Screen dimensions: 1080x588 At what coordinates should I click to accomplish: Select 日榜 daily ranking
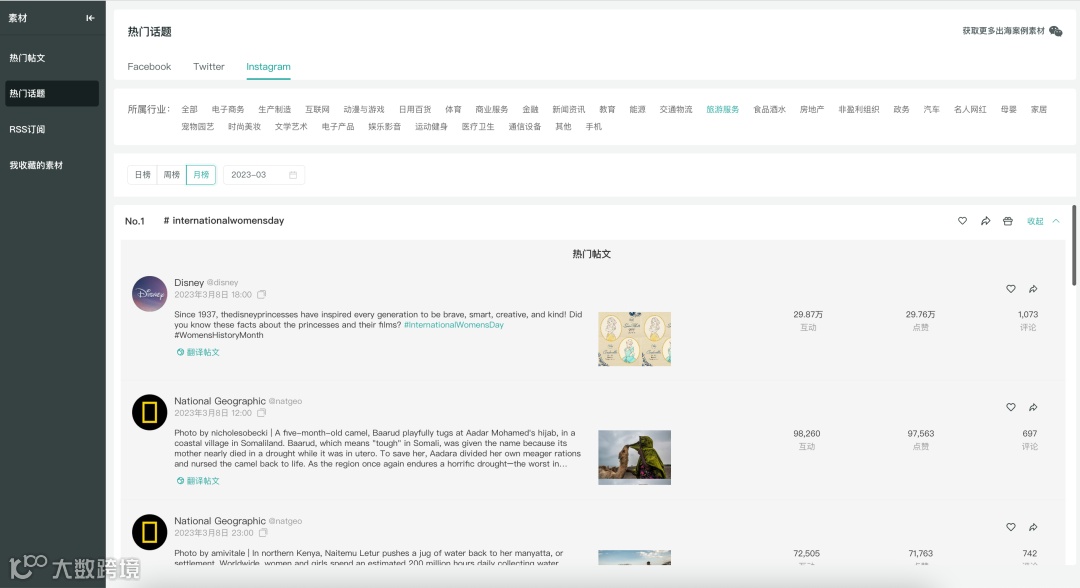click(x=143, y=175)
